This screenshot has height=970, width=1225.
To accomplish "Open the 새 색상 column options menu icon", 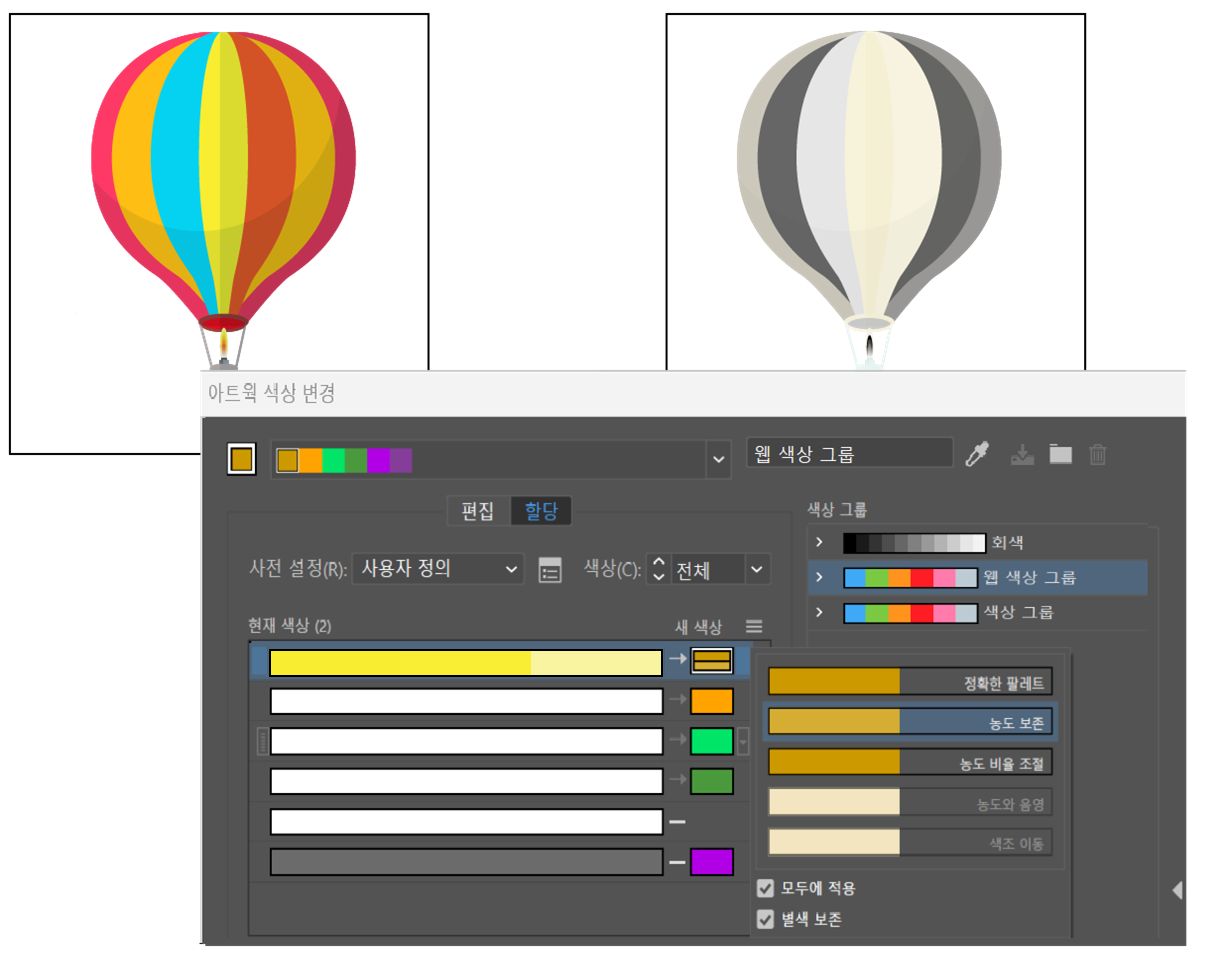I will click(754, 626).
